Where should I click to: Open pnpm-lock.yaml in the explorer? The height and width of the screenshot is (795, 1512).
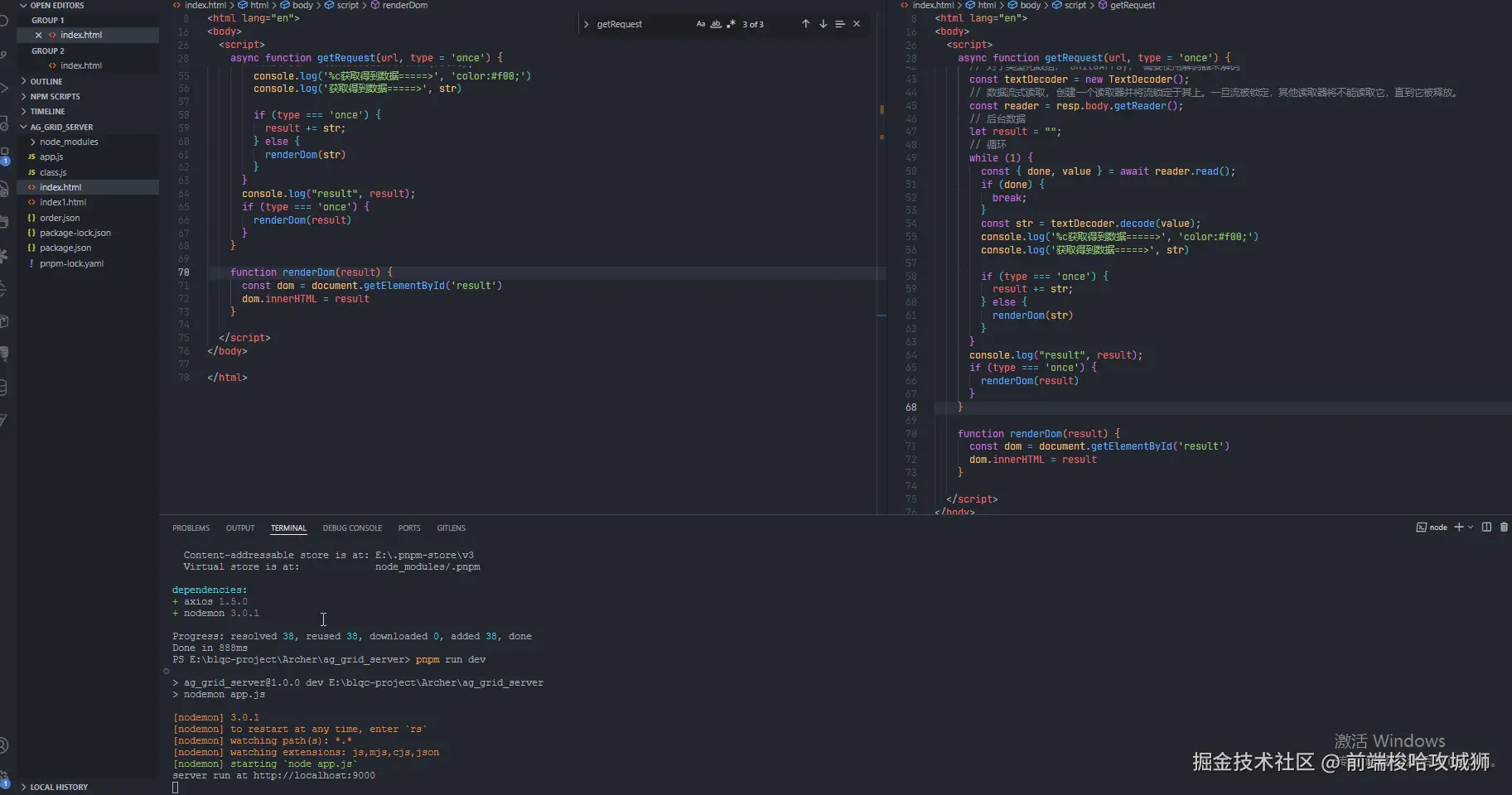(x=72, y=263)
